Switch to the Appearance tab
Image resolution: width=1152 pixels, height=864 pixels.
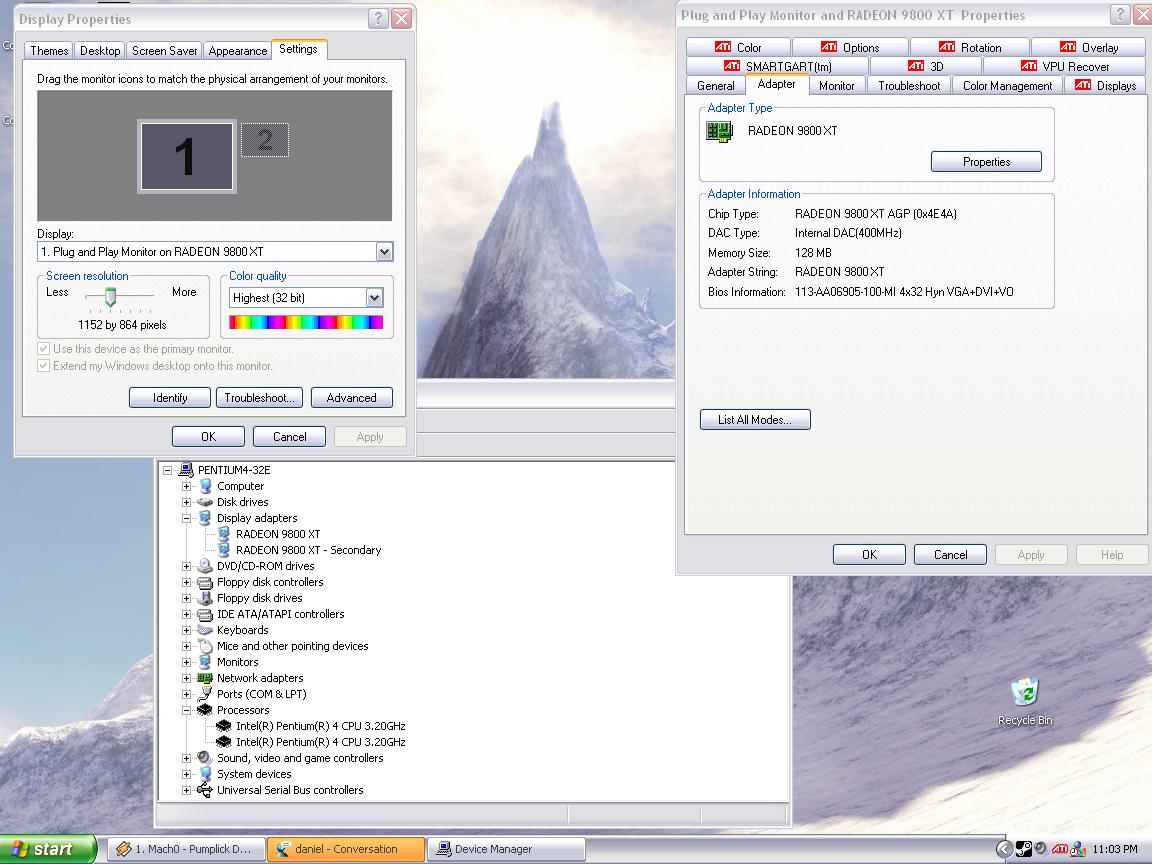(237, 51)
